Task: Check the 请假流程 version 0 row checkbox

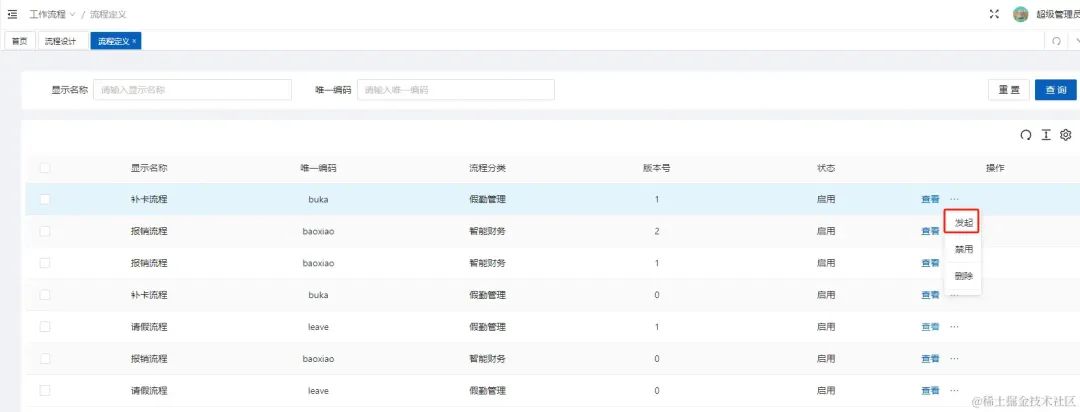Action: [45, 391]
